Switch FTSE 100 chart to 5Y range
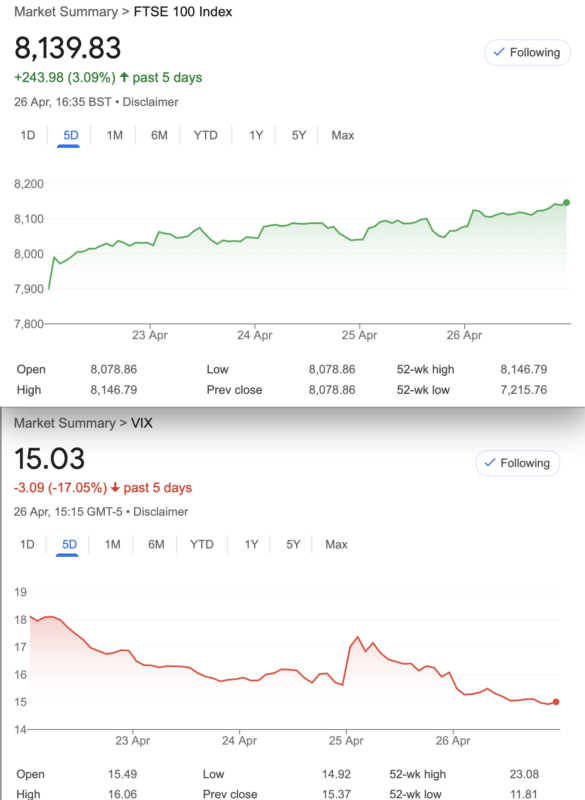This screenshot has width=585, height=800. click(298, 135)
